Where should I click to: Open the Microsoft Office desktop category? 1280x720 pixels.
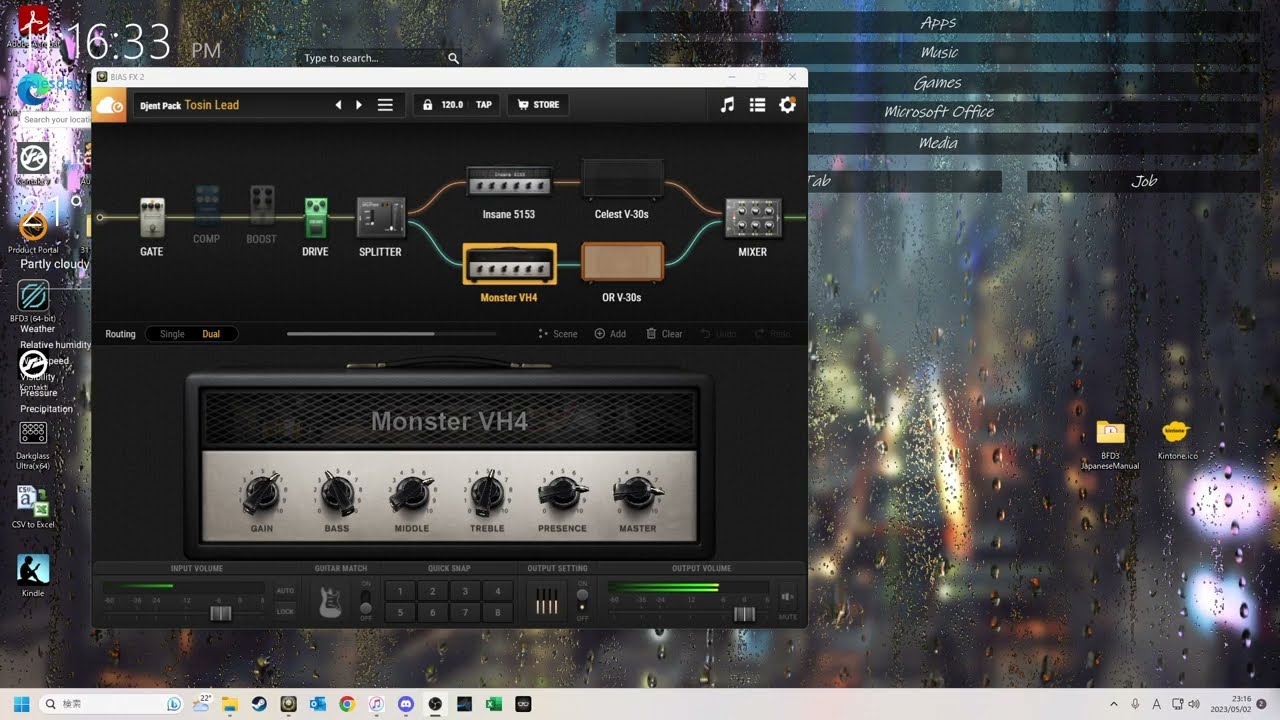click(938, 112)
